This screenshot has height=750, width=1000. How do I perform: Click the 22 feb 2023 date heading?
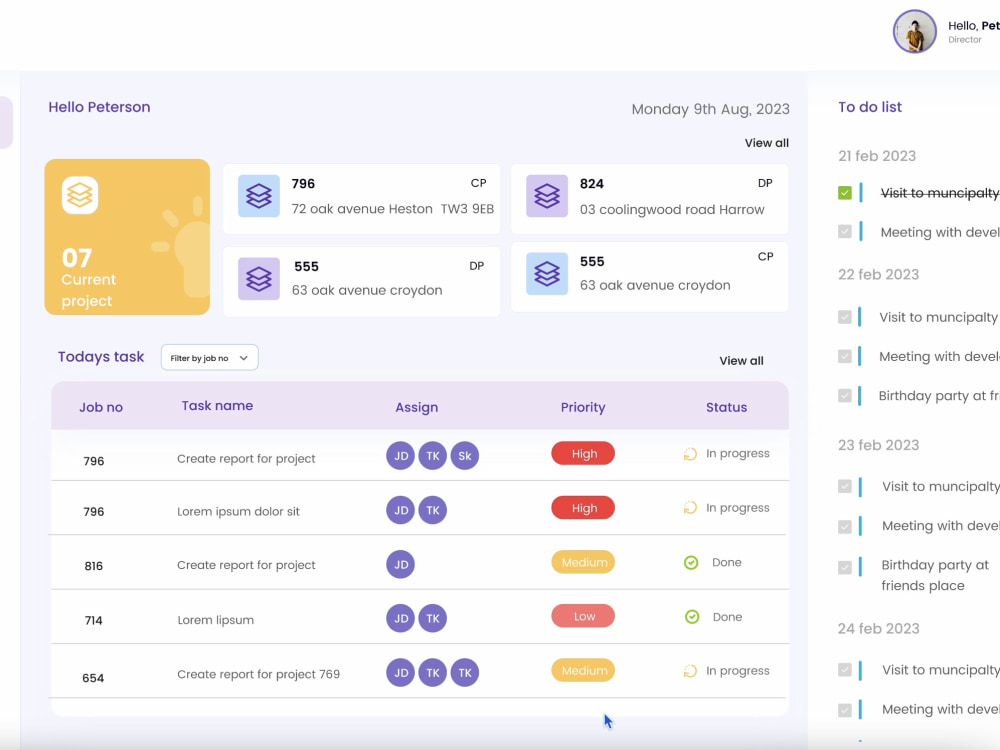click(x=878, y=274)
